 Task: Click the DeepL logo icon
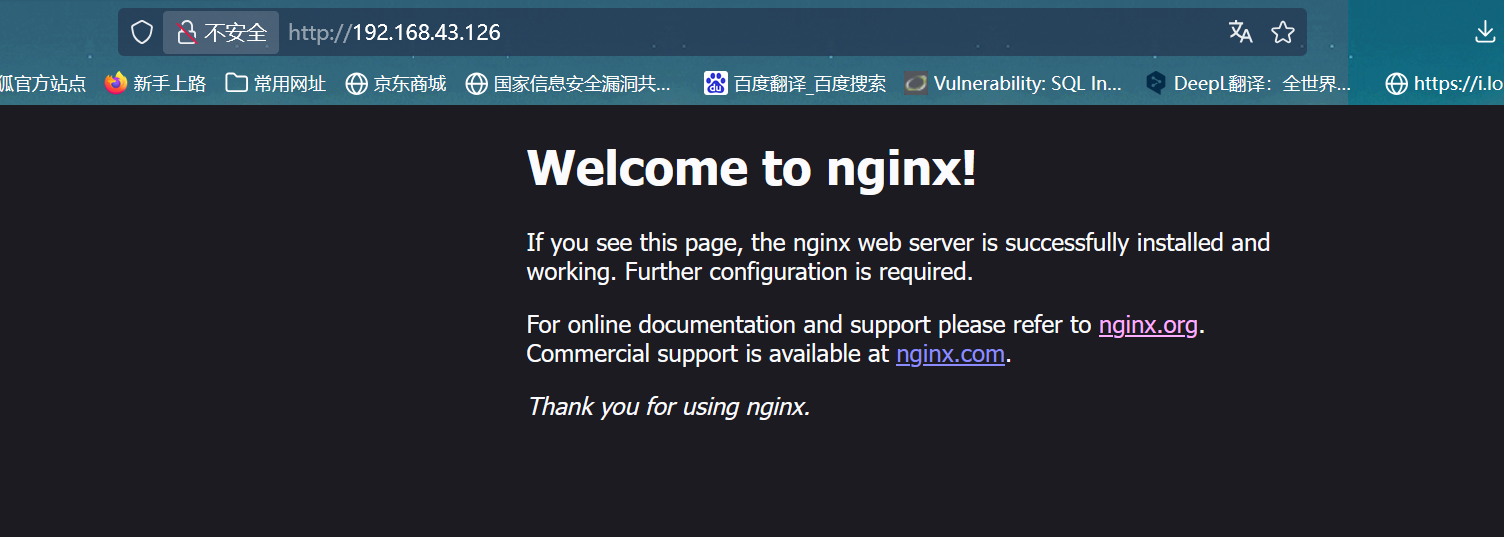pyautogui.click(x=1156, y=83)
